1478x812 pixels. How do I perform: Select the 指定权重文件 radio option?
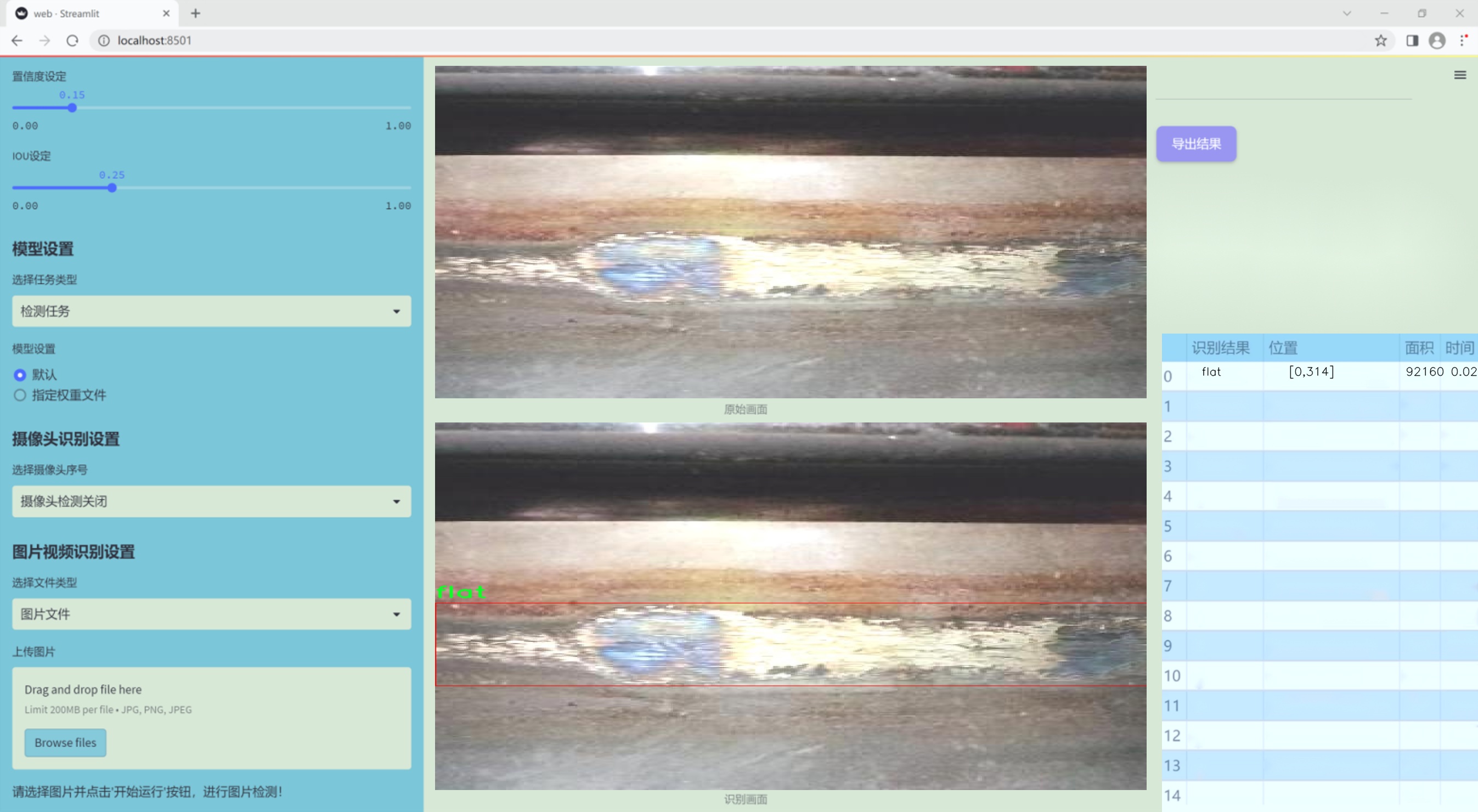coord(20,395)
